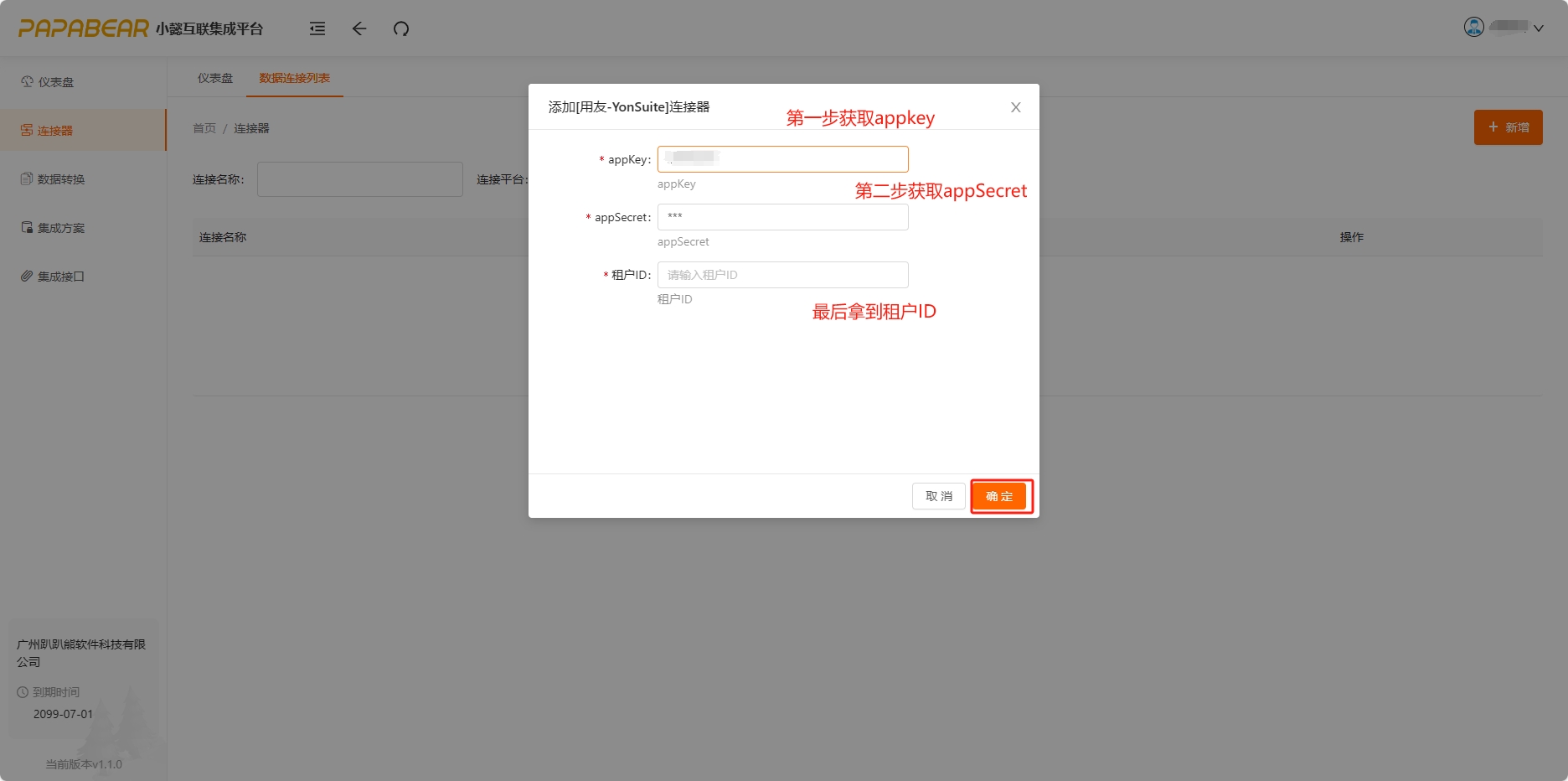Screen dimensions: 1568x781
Task: Close the YonSuite connector dialog
Action: tap(1015, 107)
